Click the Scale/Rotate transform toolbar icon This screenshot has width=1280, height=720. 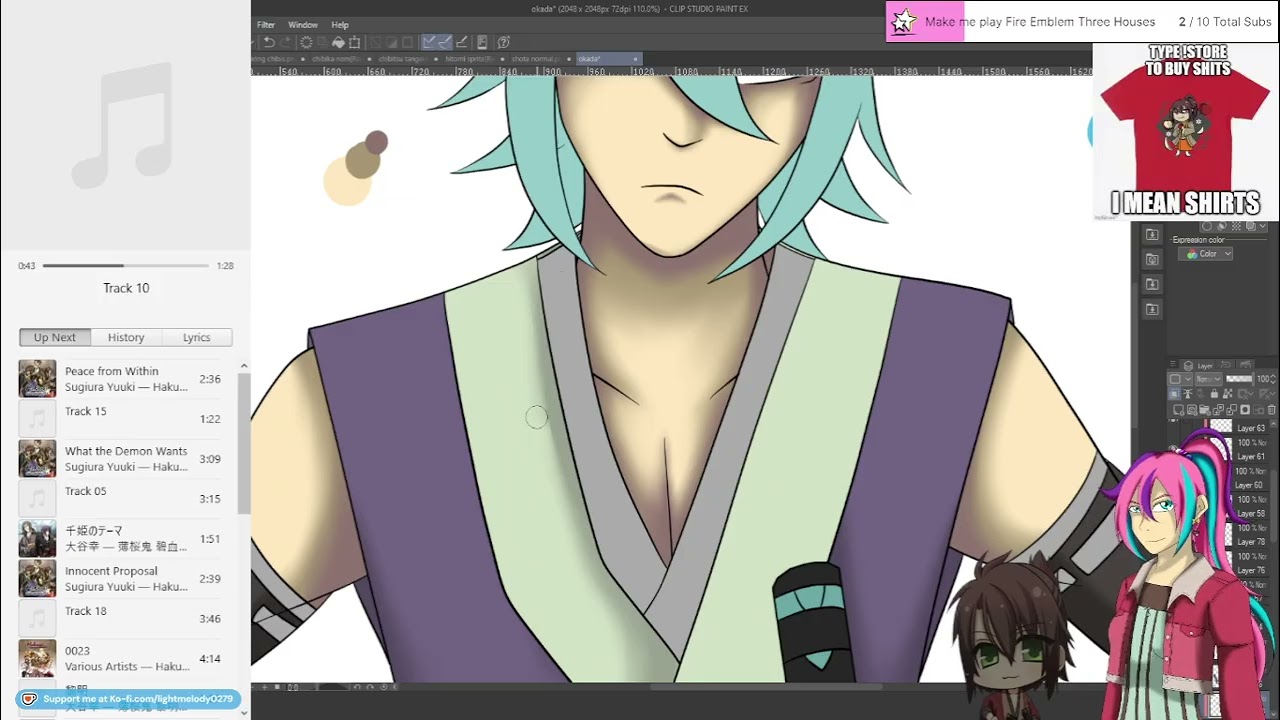(x=354, y=42)
